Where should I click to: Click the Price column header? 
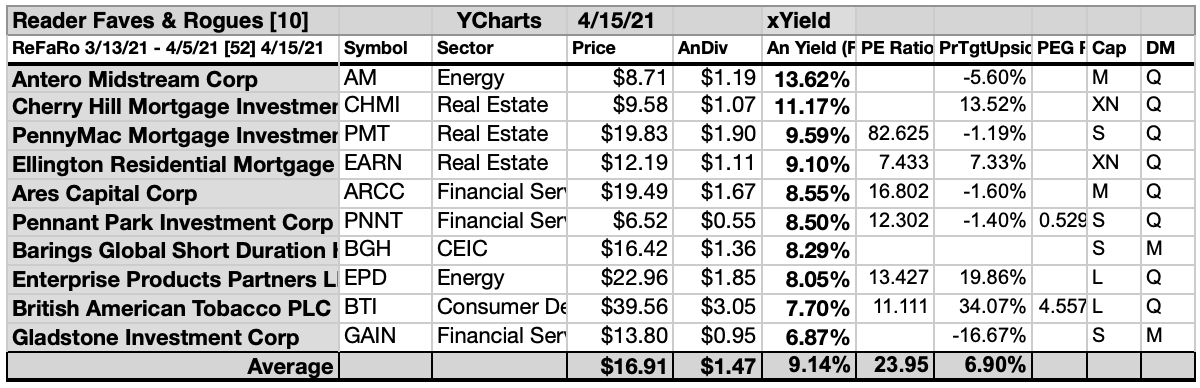618,47
